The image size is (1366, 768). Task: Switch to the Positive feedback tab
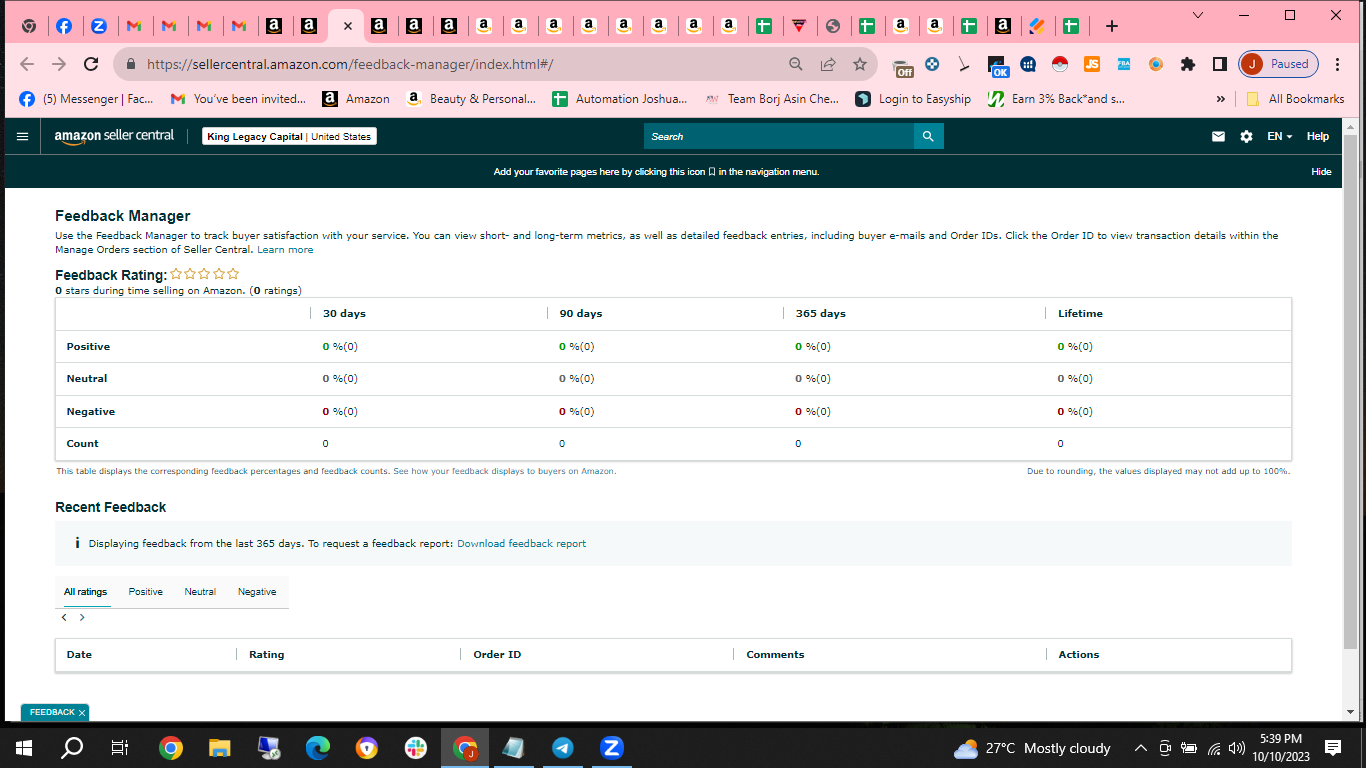[x=145, y=592]
